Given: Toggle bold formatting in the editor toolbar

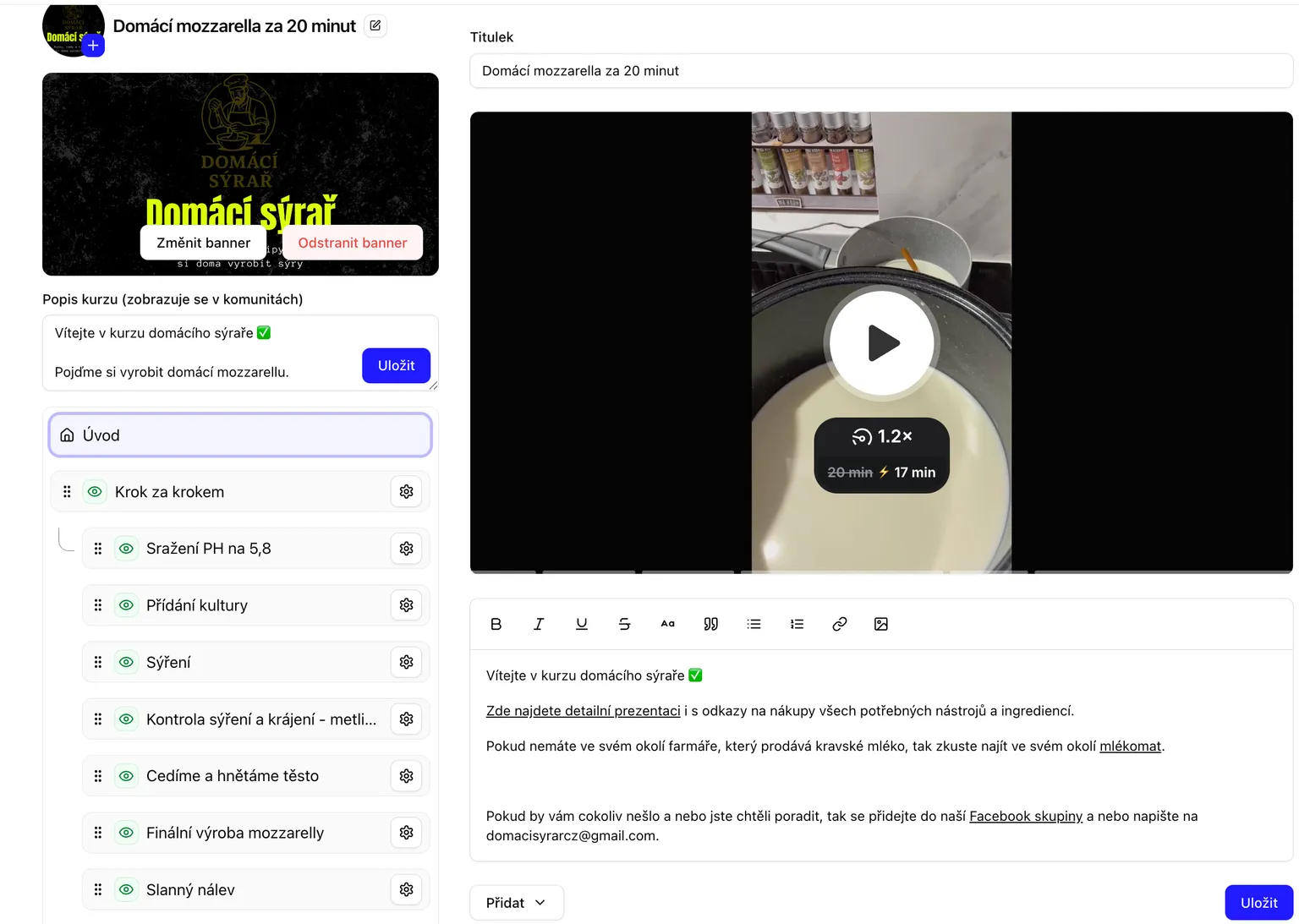Looking at the screenshot, I should (x=496, y=624).
